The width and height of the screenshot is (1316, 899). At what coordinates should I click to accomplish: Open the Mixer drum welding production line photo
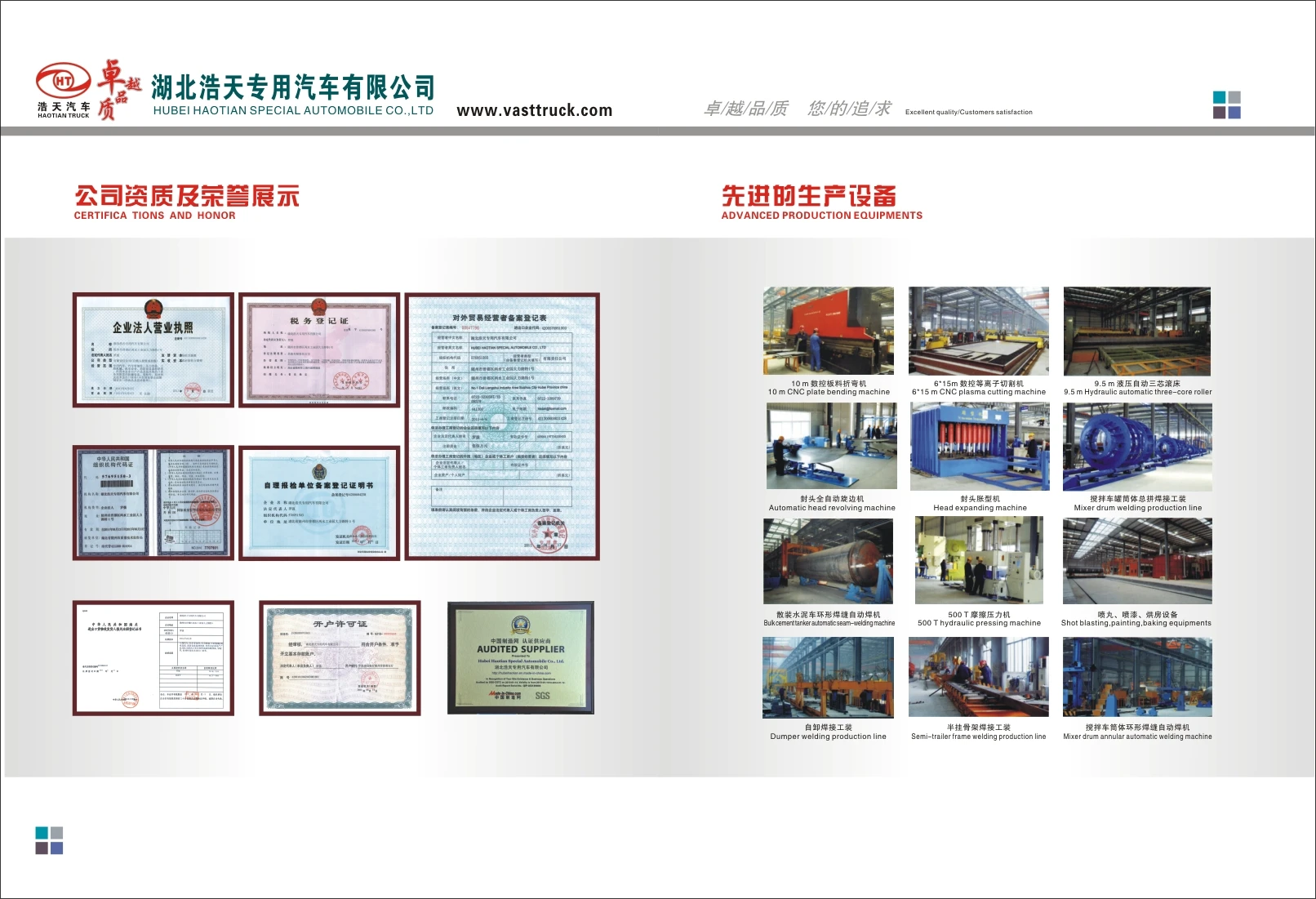tap(1136, 447)
